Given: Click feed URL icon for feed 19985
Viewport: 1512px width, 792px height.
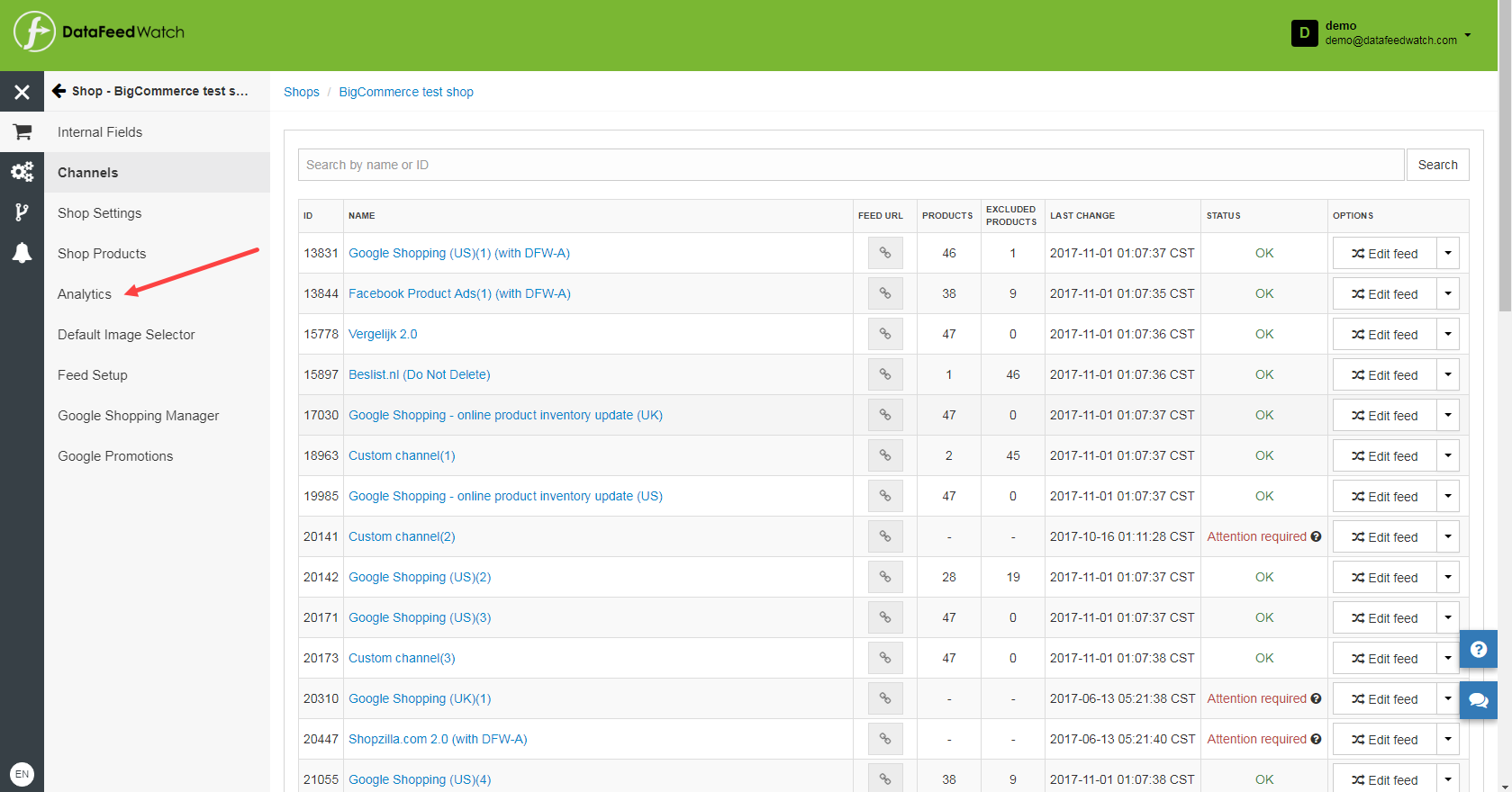Looking at the screenshot, I should 885,496.
